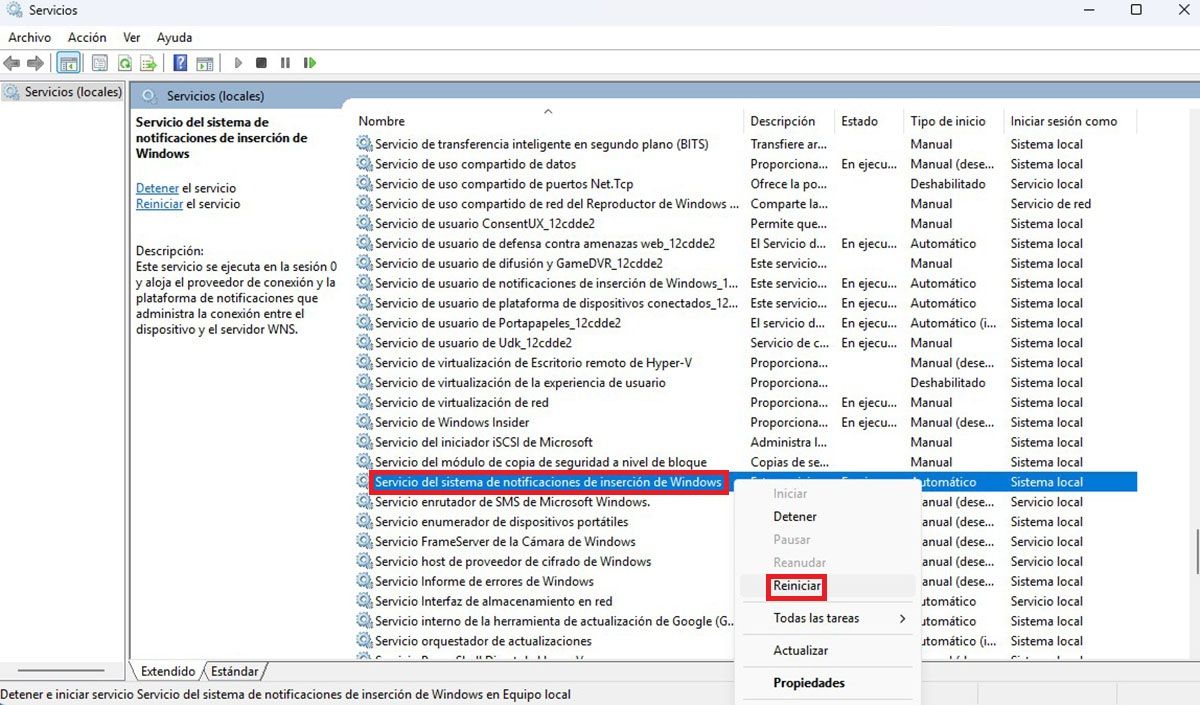Open the Properties toolbar icon

[100, 63]
